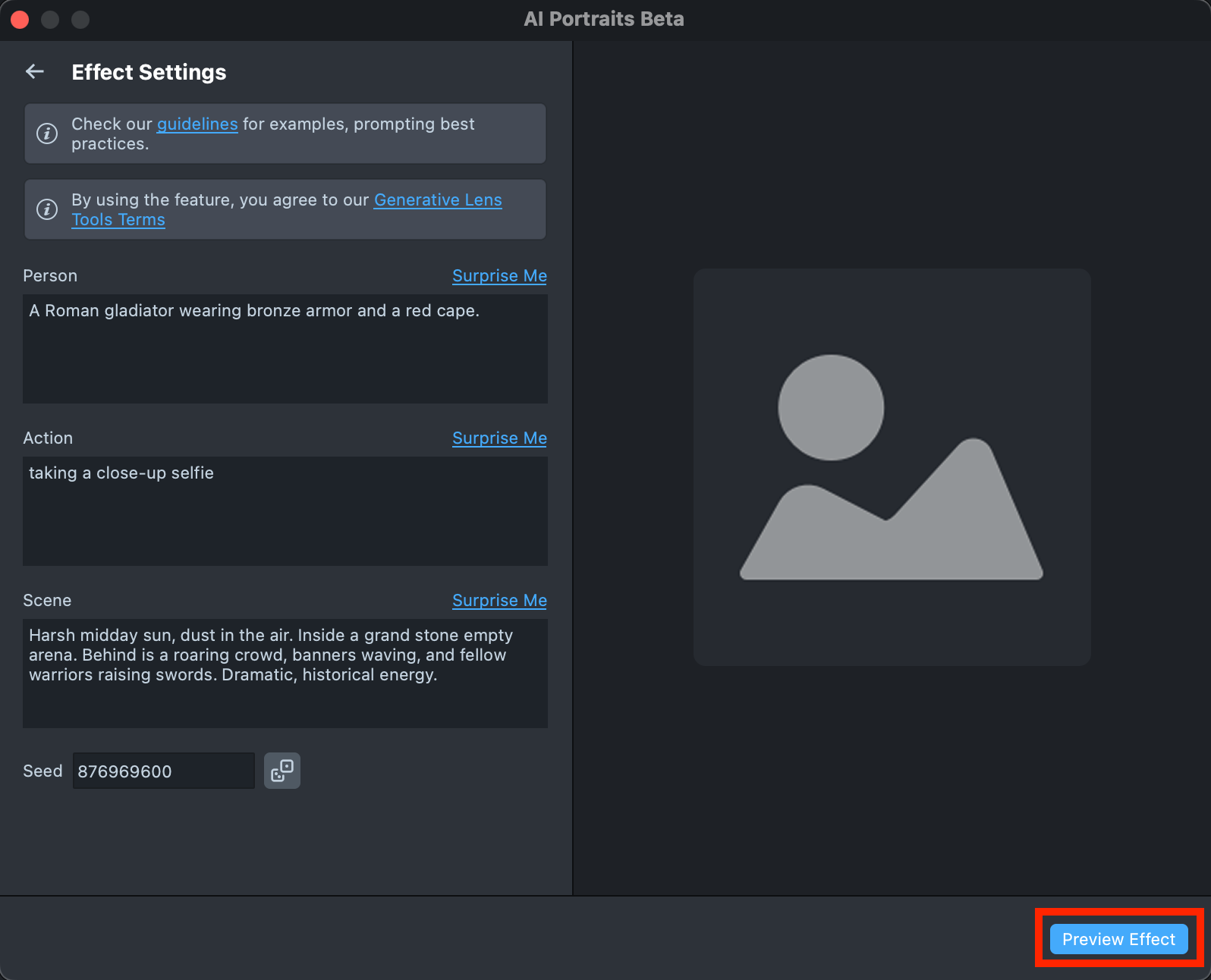This screenshot has height=980, width=1211.
Task: Click the Effect Settings heading
Action: click(x=149, y=72)
